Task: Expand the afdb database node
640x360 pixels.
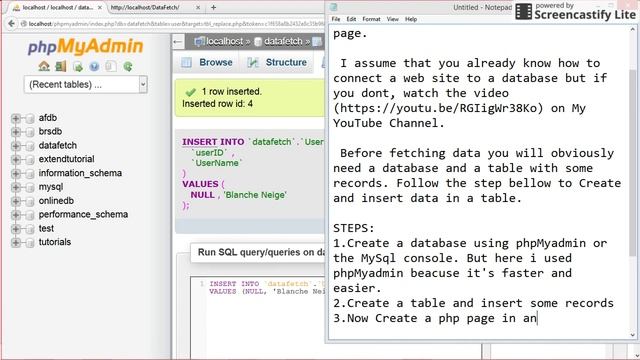Action: [x=16, y=118]
